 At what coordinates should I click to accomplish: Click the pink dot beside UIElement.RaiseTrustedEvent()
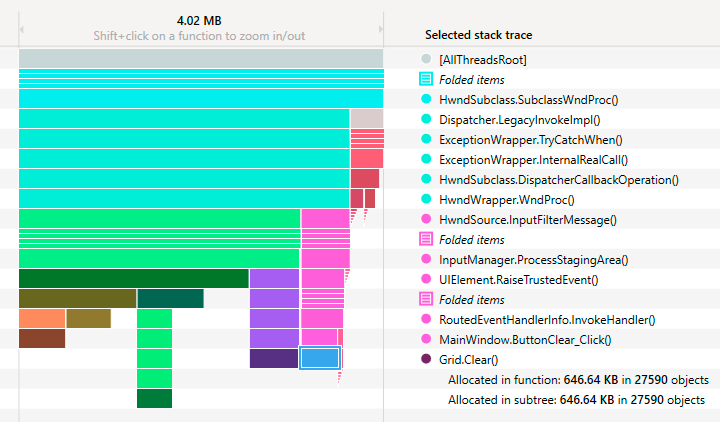coord(426,280)
